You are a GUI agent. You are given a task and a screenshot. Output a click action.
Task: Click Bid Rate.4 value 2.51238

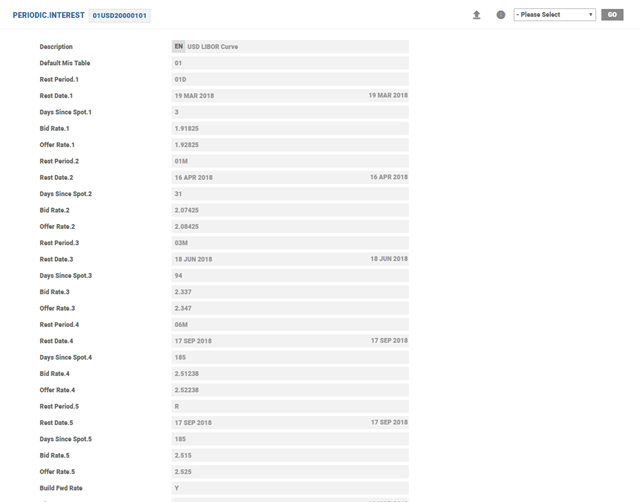[x=290, y=373]
